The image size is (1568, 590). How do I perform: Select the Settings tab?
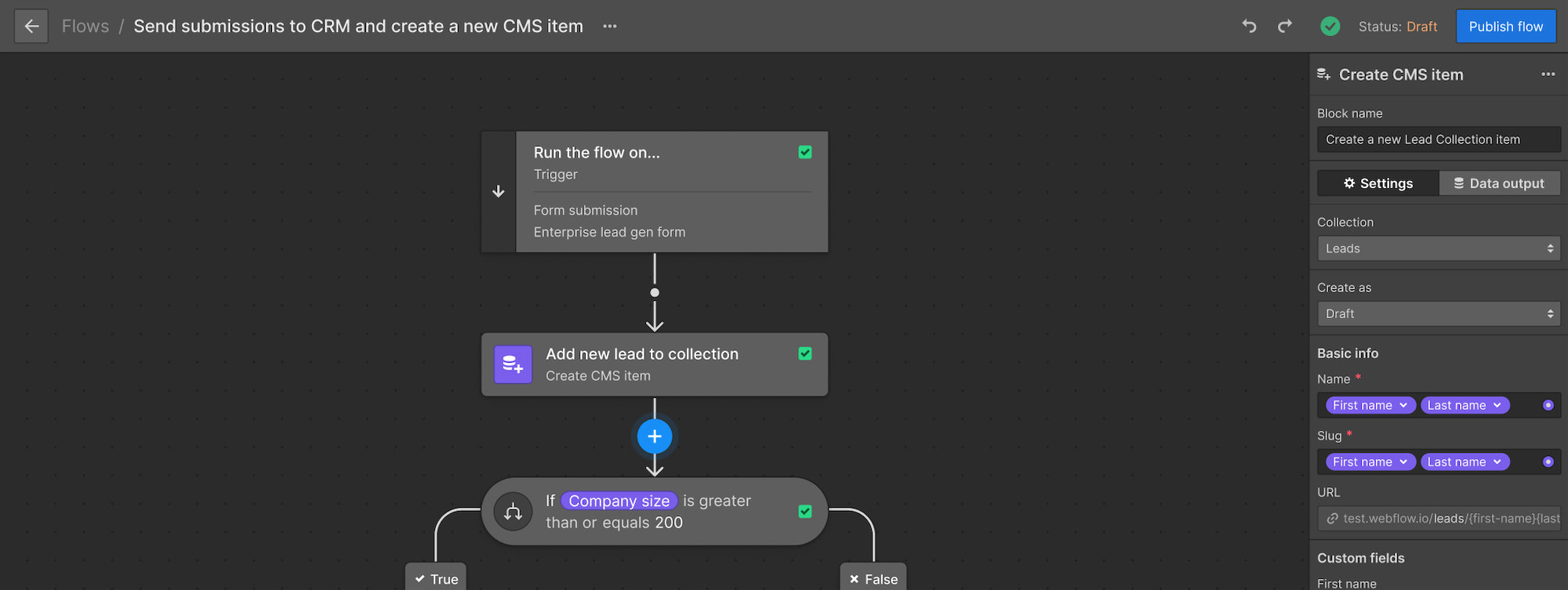coord(1377,183)
